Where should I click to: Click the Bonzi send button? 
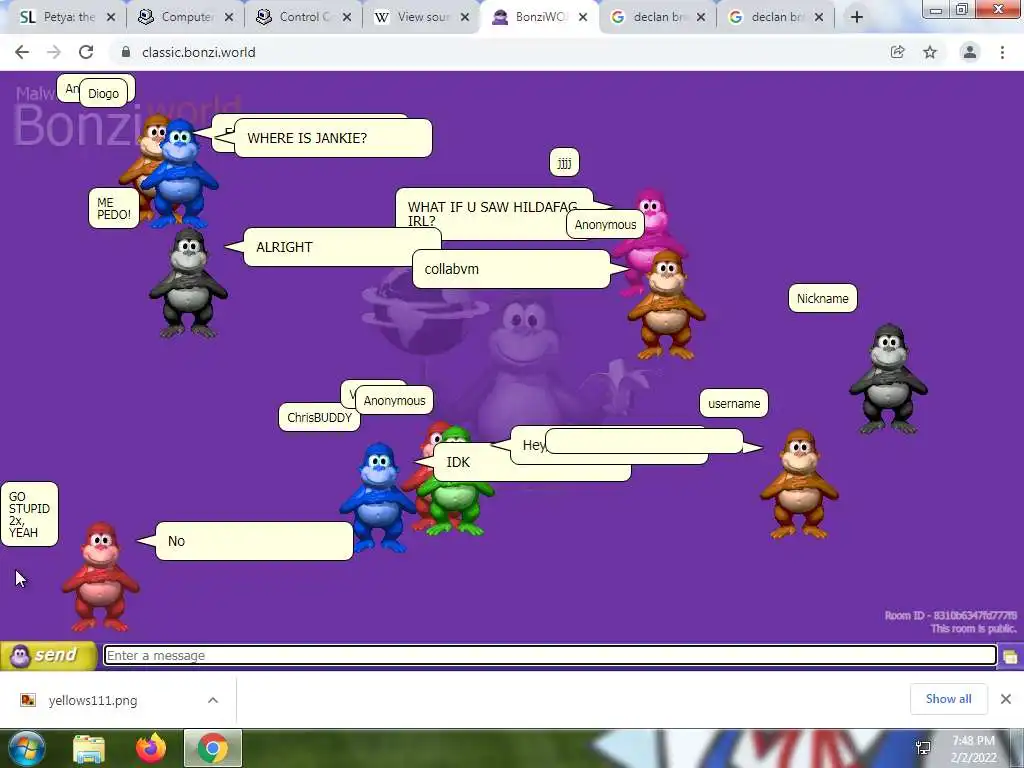point(49,655)
